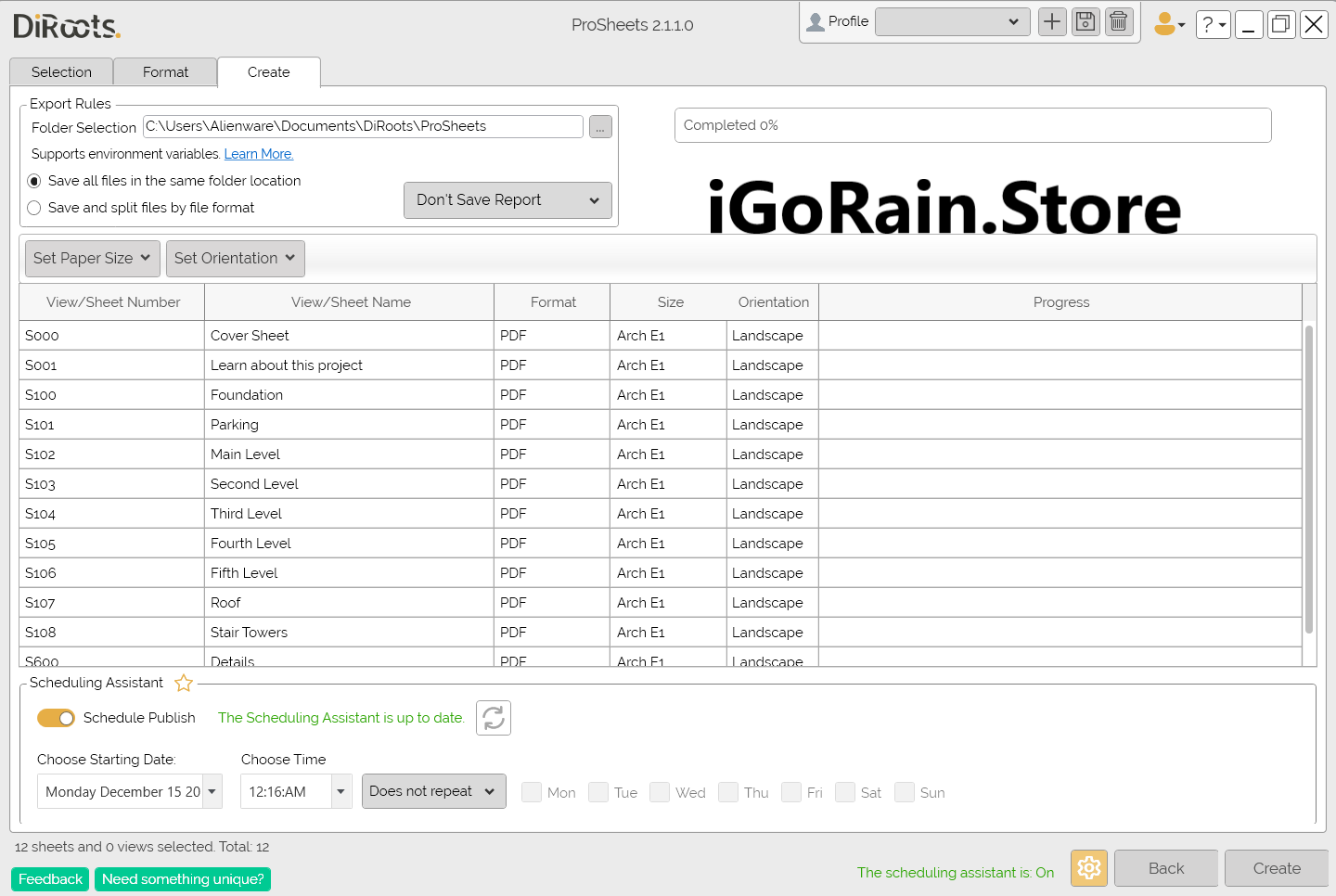Click the Learn More link
Viewport: 1336px width, 896px height.
click(x=259, y=154)
